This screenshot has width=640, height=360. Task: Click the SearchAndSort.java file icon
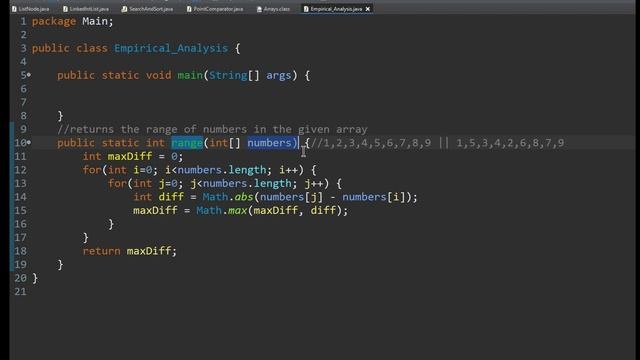point(124,9)
